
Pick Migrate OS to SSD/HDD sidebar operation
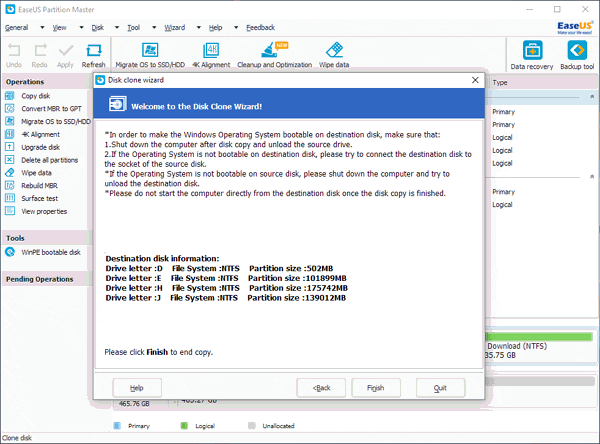(x=55, y=121)
